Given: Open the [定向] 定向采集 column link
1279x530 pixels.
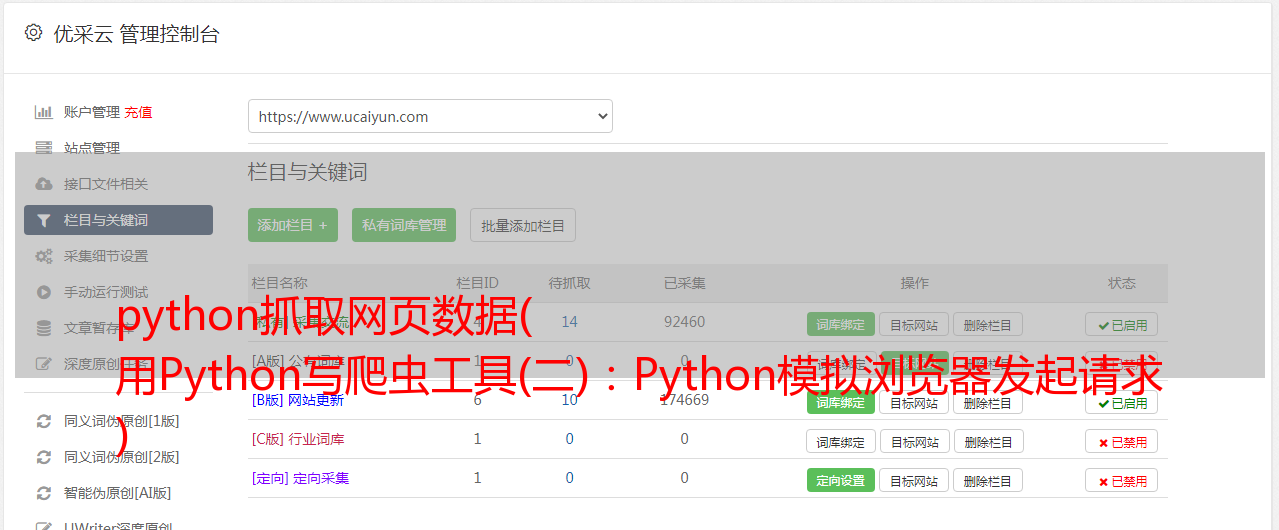Looking at the screenshot, I should tap(301, 478).
